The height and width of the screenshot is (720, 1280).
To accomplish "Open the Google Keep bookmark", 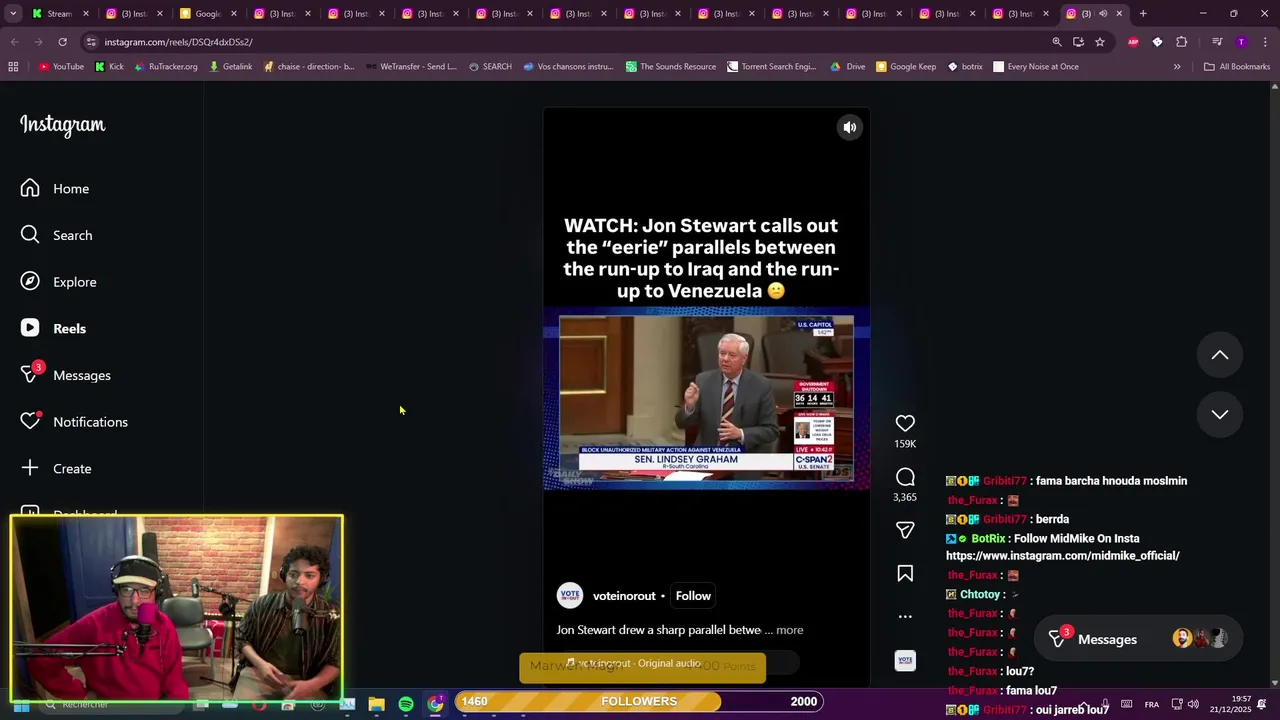I will click(906, 67).
